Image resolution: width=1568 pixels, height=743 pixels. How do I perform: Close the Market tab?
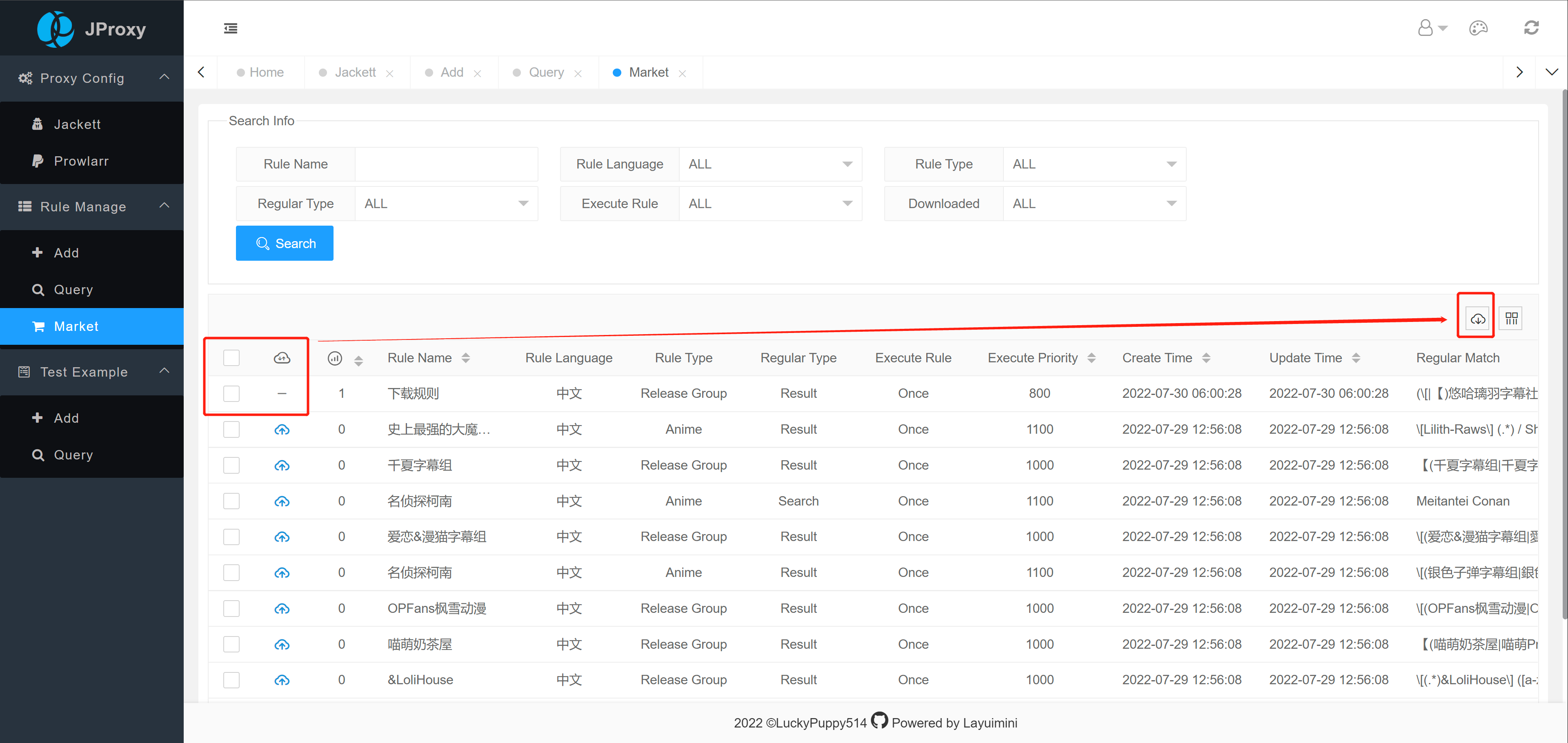click(x=682, y=73)
